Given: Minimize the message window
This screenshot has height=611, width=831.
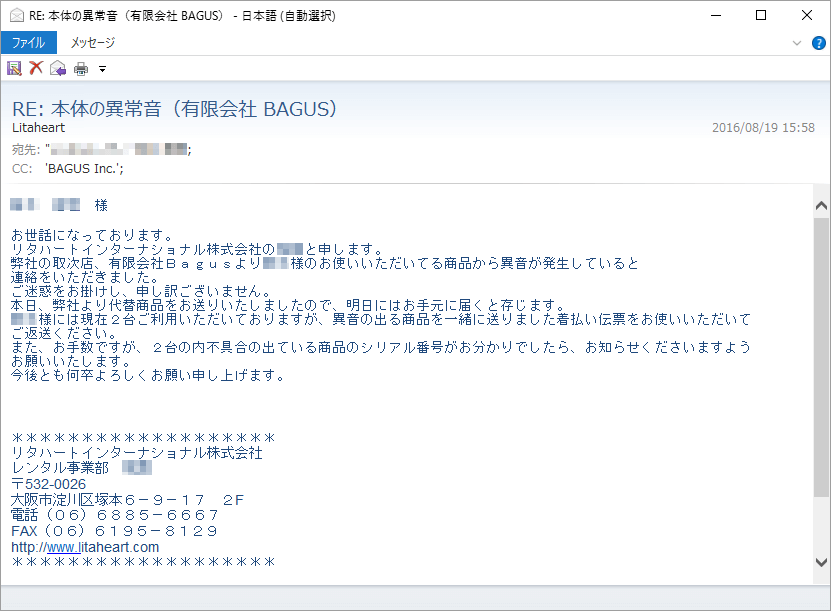Looking at the screenshot, I should pyautogui.click(x=716, y=15).
